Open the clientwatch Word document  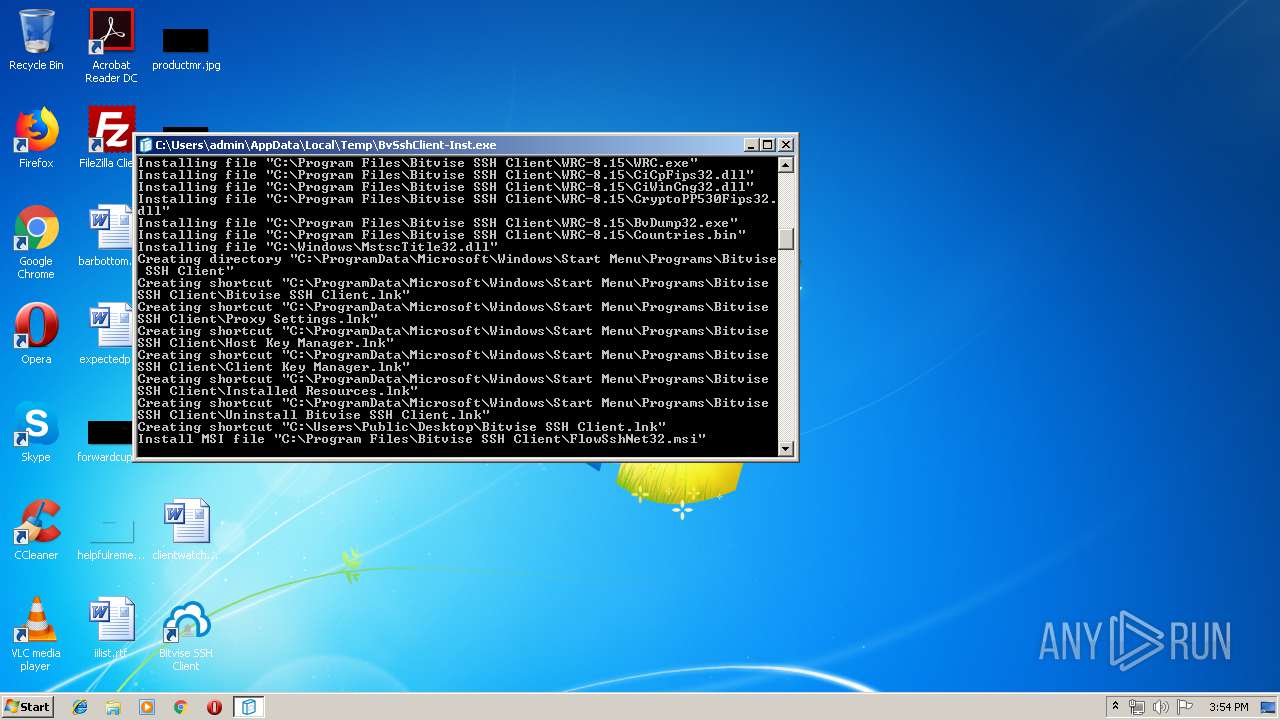[186, 530]
